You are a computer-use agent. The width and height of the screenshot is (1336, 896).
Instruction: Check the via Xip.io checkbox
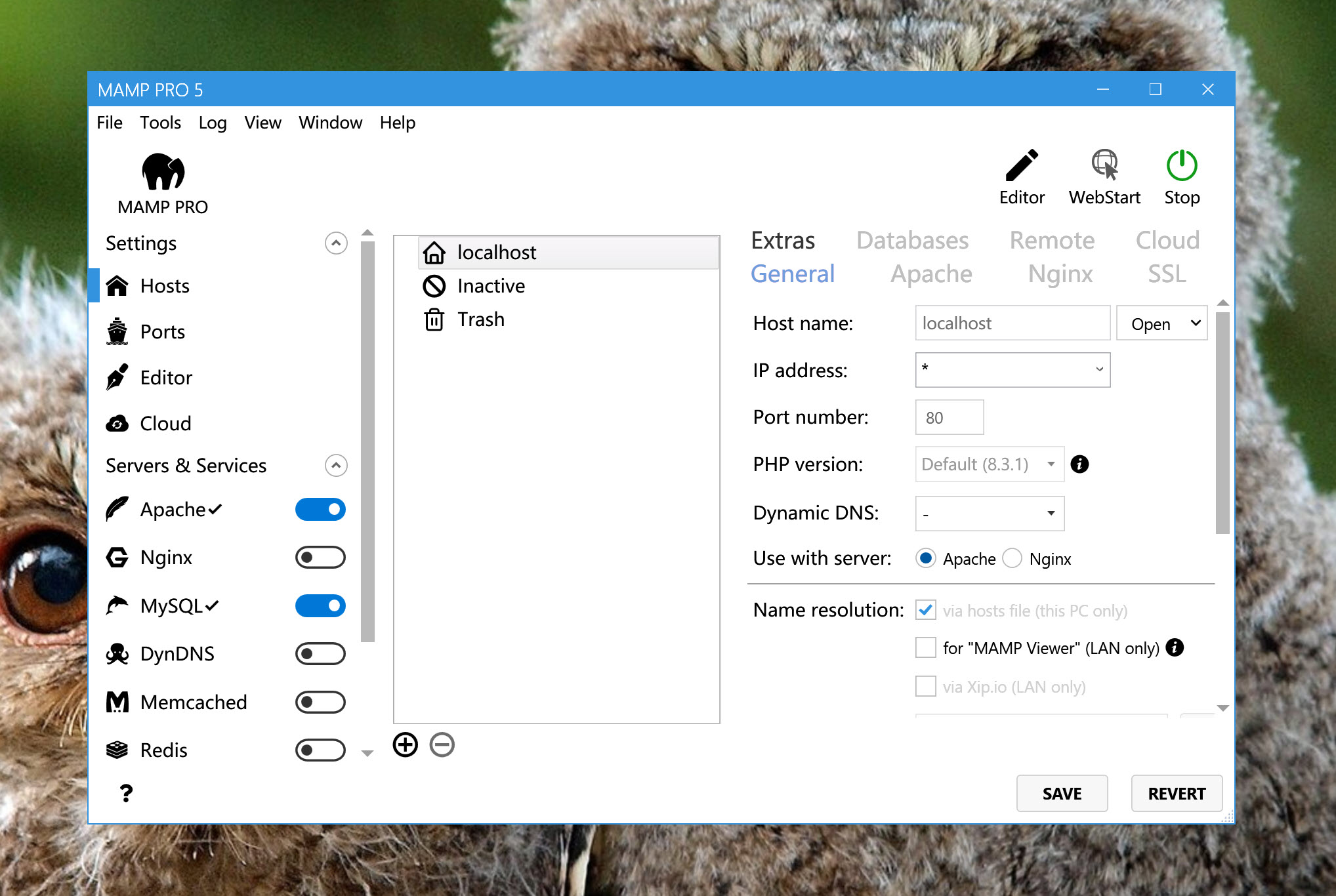click(x=926, y=687)
